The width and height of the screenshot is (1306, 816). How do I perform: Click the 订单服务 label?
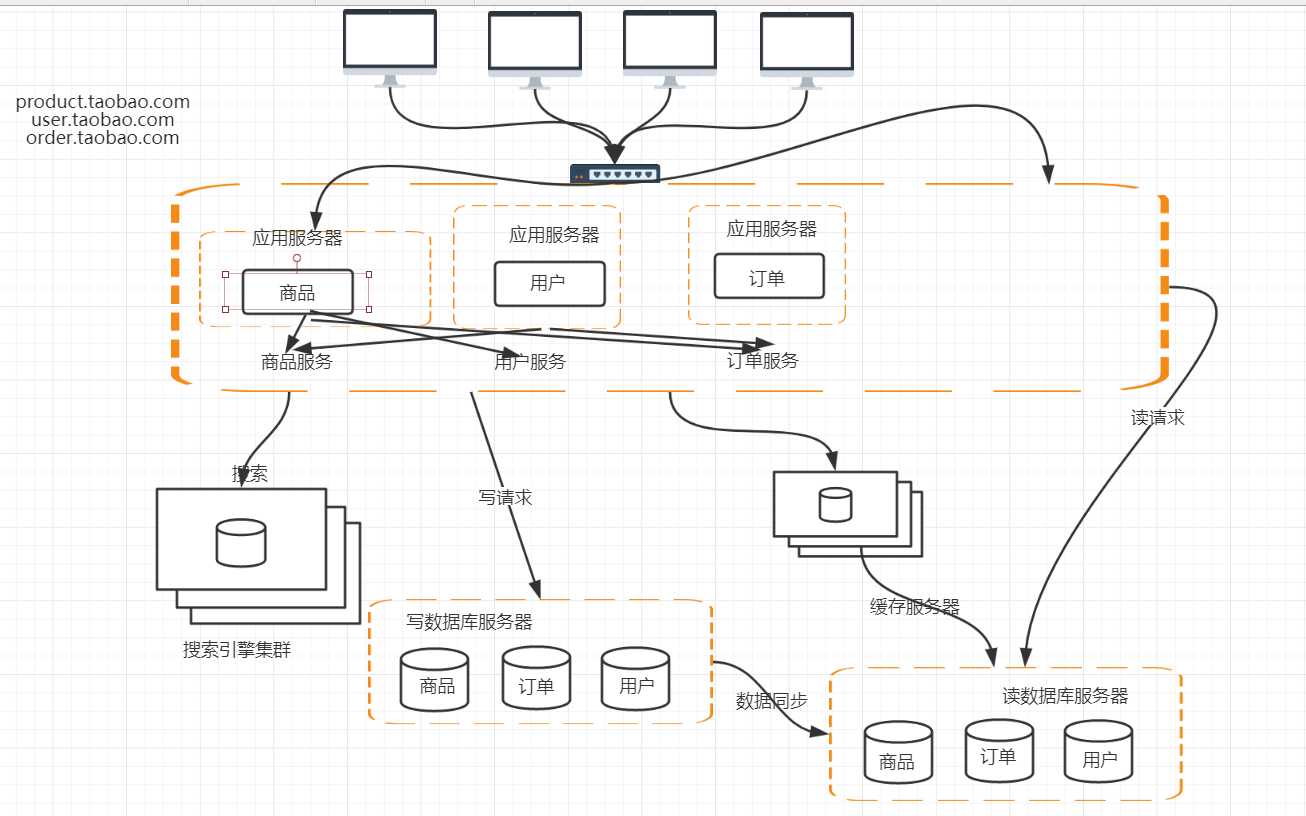[x=763, y=361]
